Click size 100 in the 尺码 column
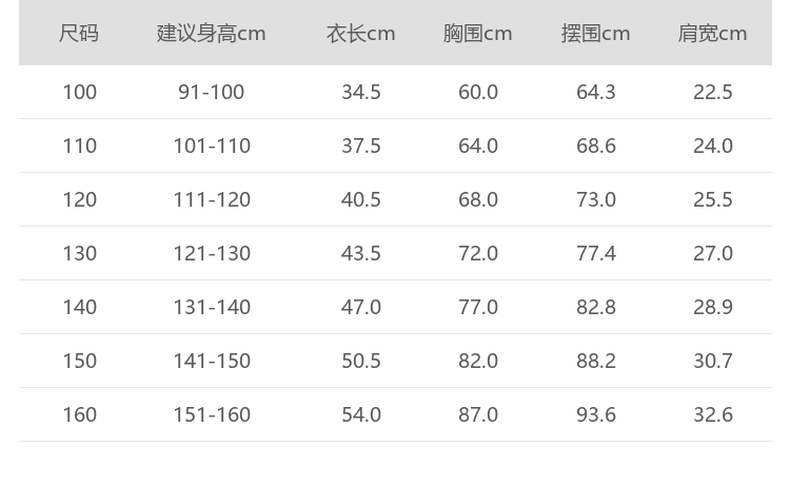This screenshot has width=790, height=485. coord(79,92)
